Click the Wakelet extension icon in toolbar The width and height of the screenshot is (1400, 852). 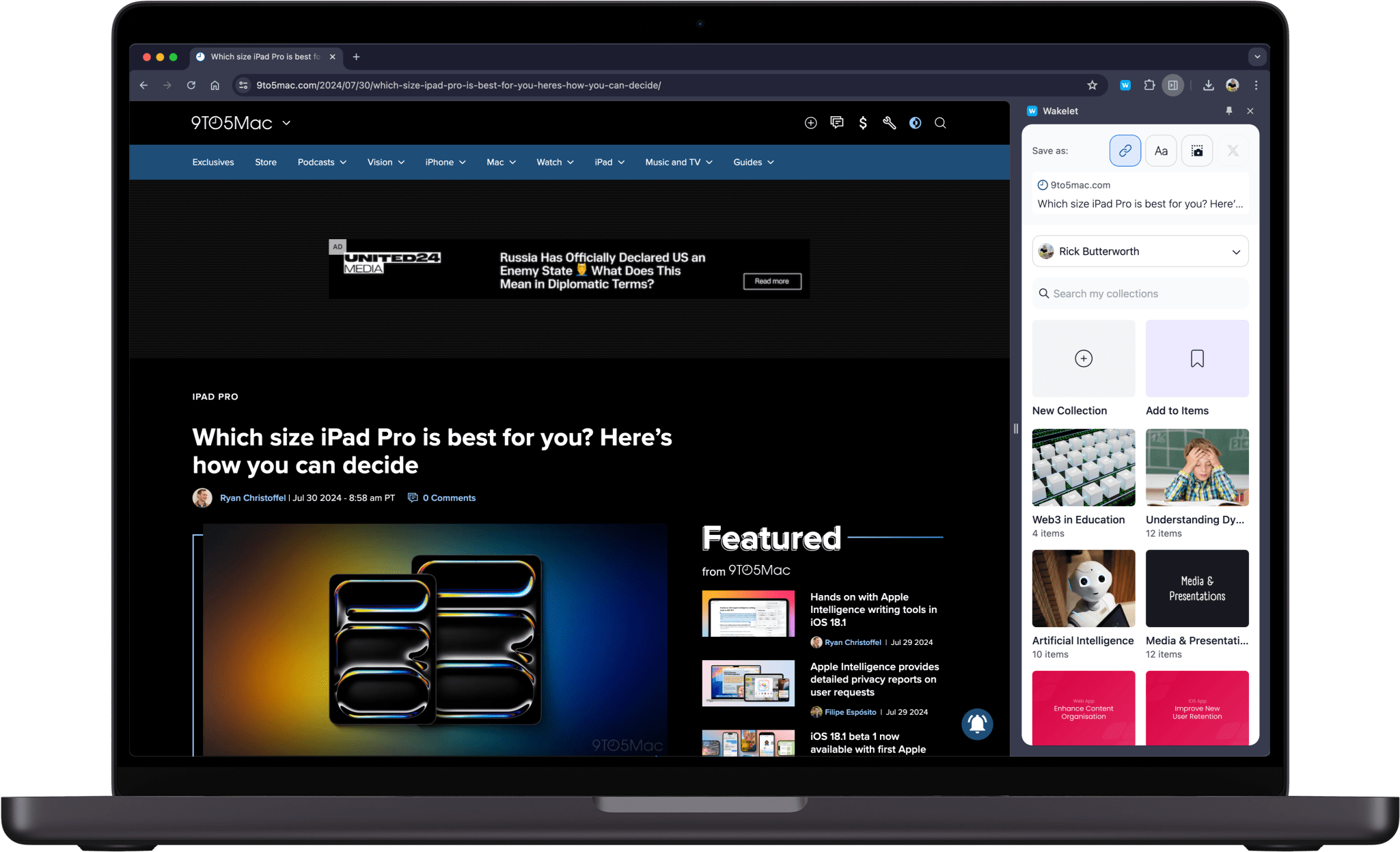(x=1125, y=85)
